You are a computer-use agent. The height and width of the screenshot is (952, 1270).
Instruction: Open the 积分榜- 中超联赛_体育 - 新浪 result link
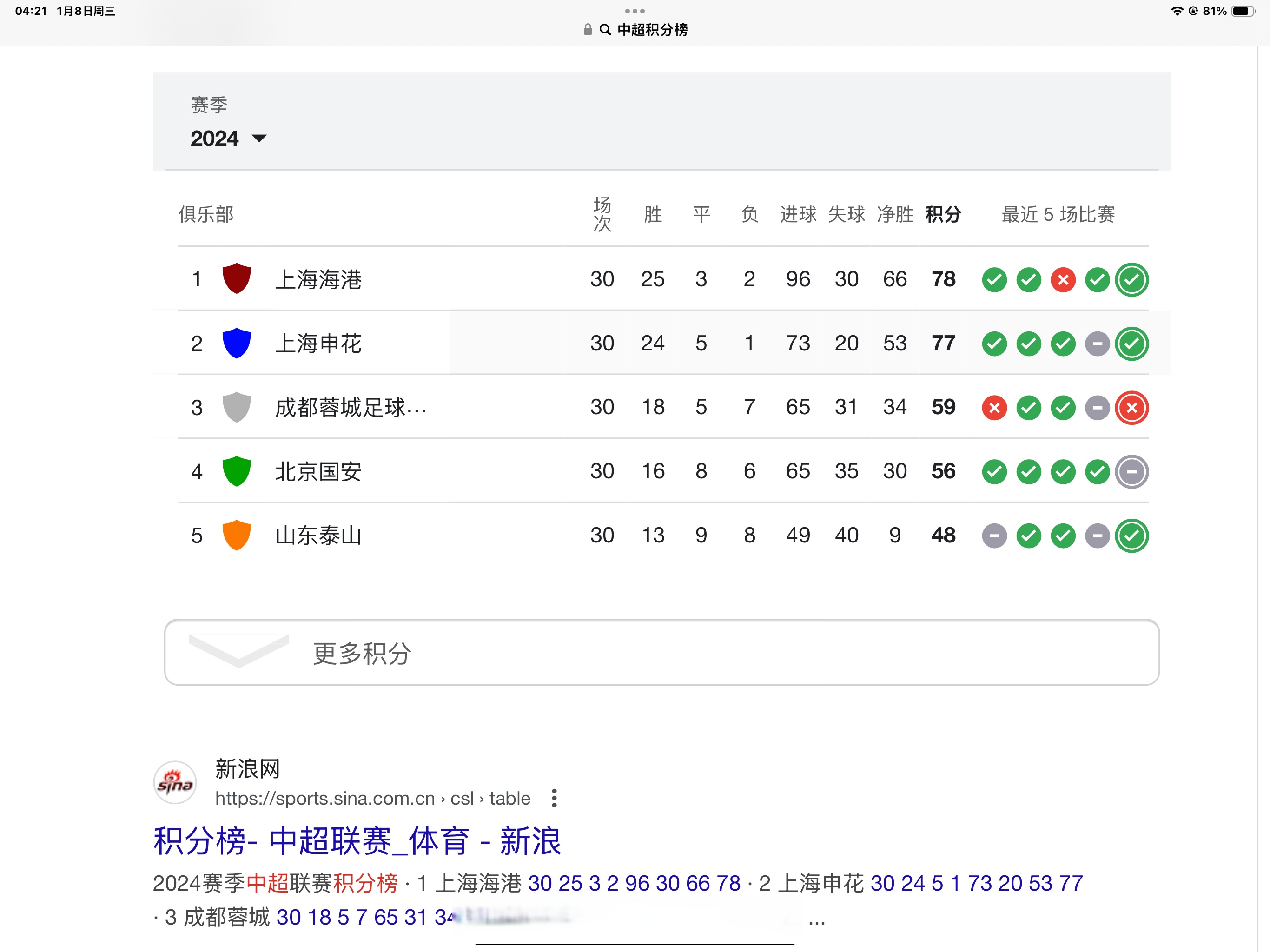[357, 840]
